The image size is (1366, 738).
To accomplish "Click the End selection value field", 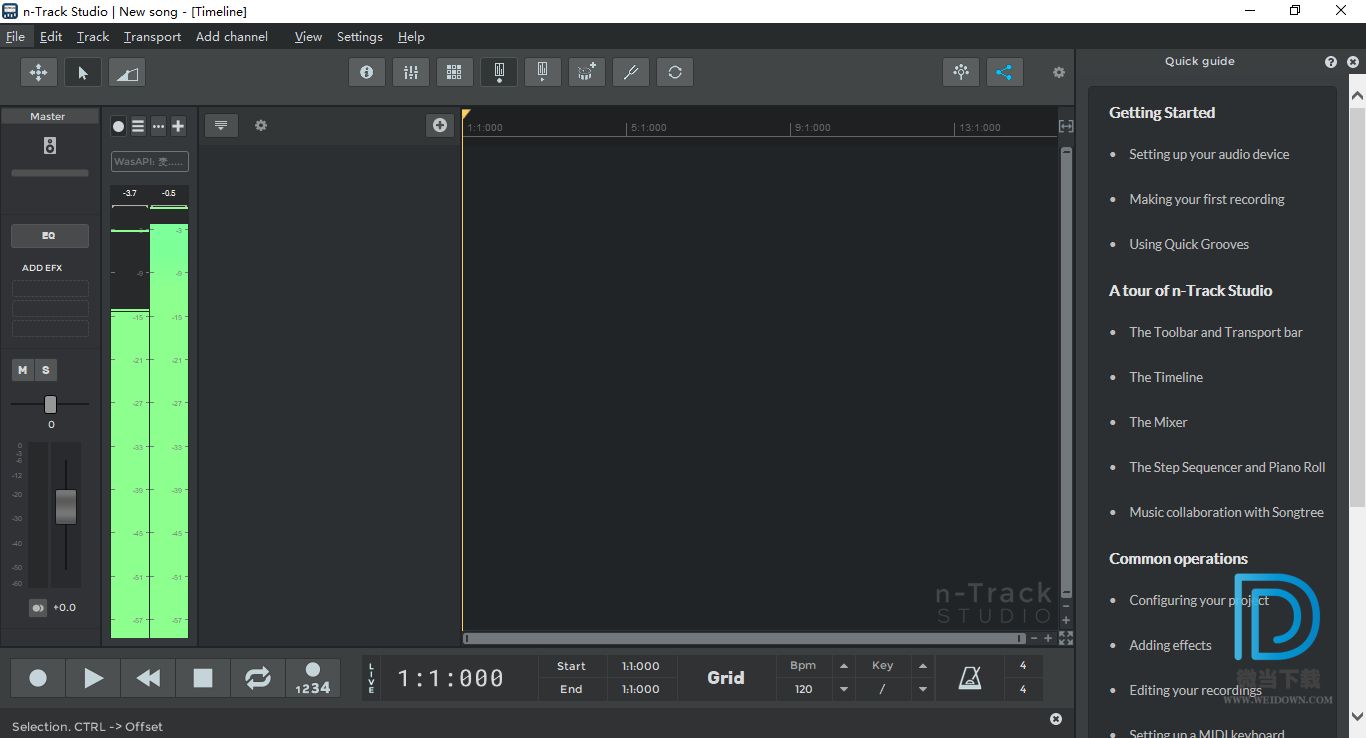I will pyautogui.click(x=641, y=689).
